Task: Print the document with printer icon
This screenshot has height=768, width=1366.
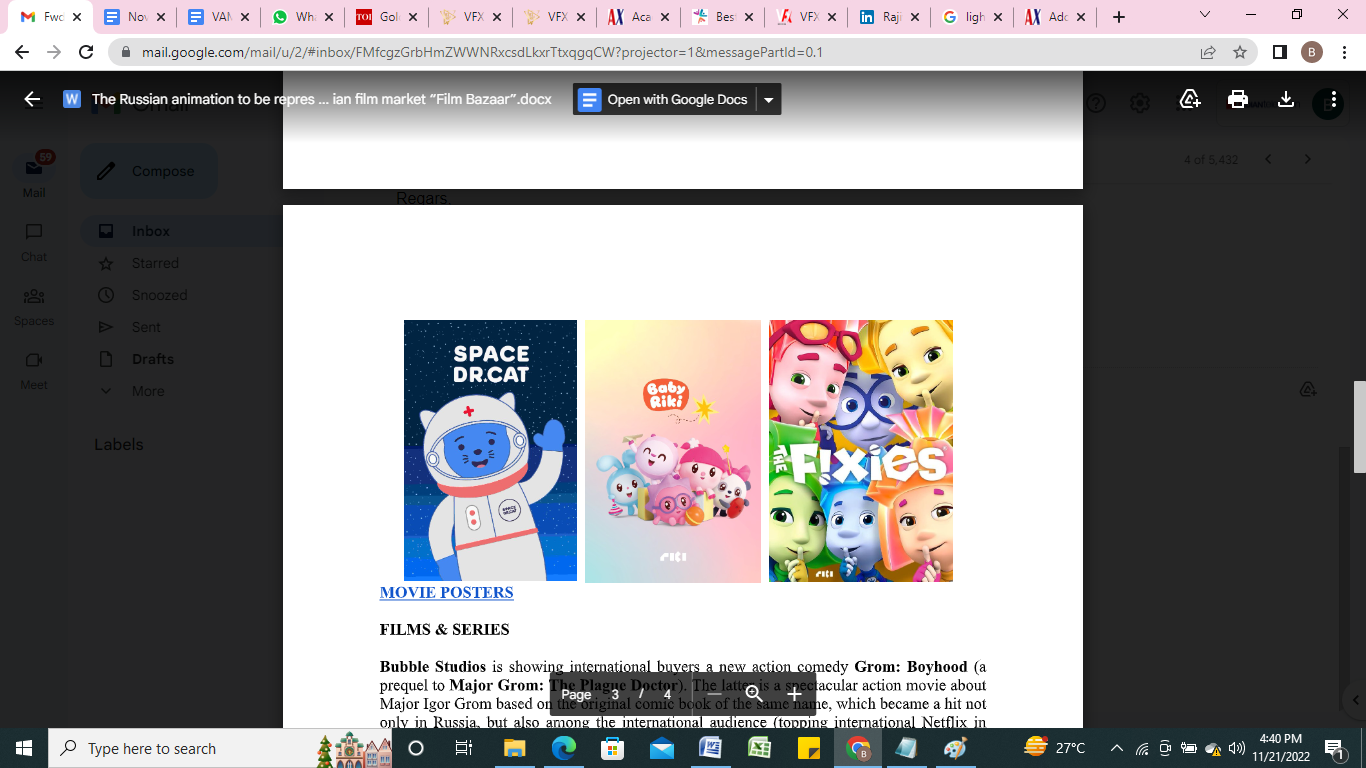Action: click(1238, 99)
